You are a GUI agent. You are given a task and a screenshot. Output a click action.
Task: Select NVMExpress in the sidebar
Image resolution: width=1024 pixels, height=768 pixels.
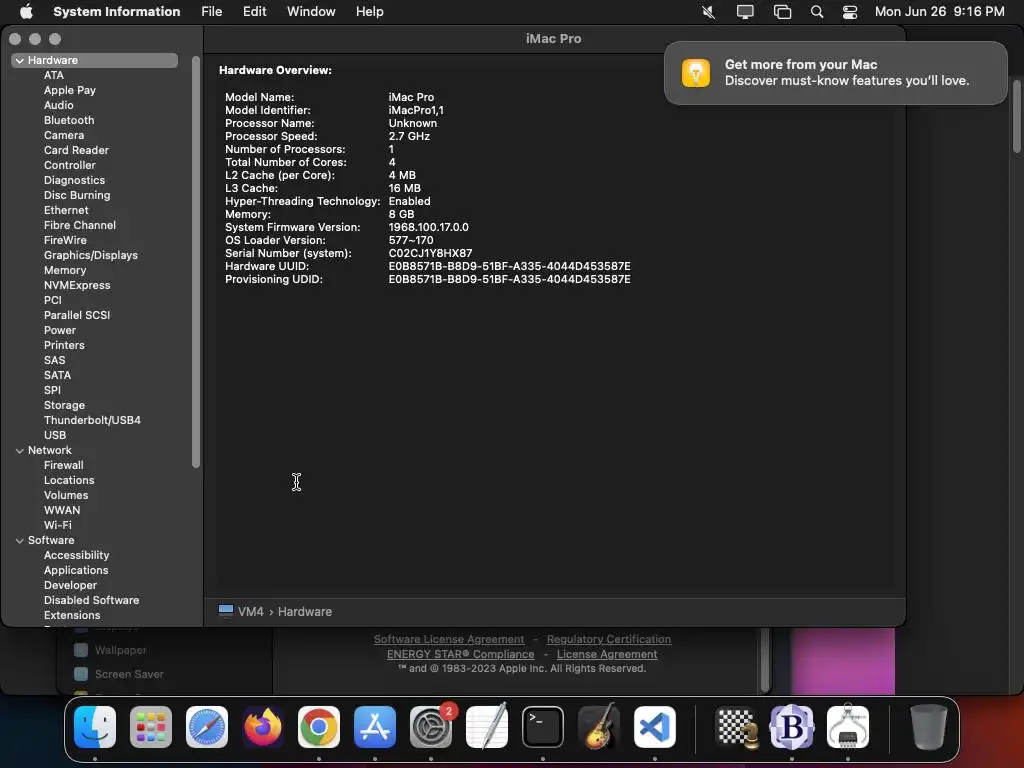(77, 285)
